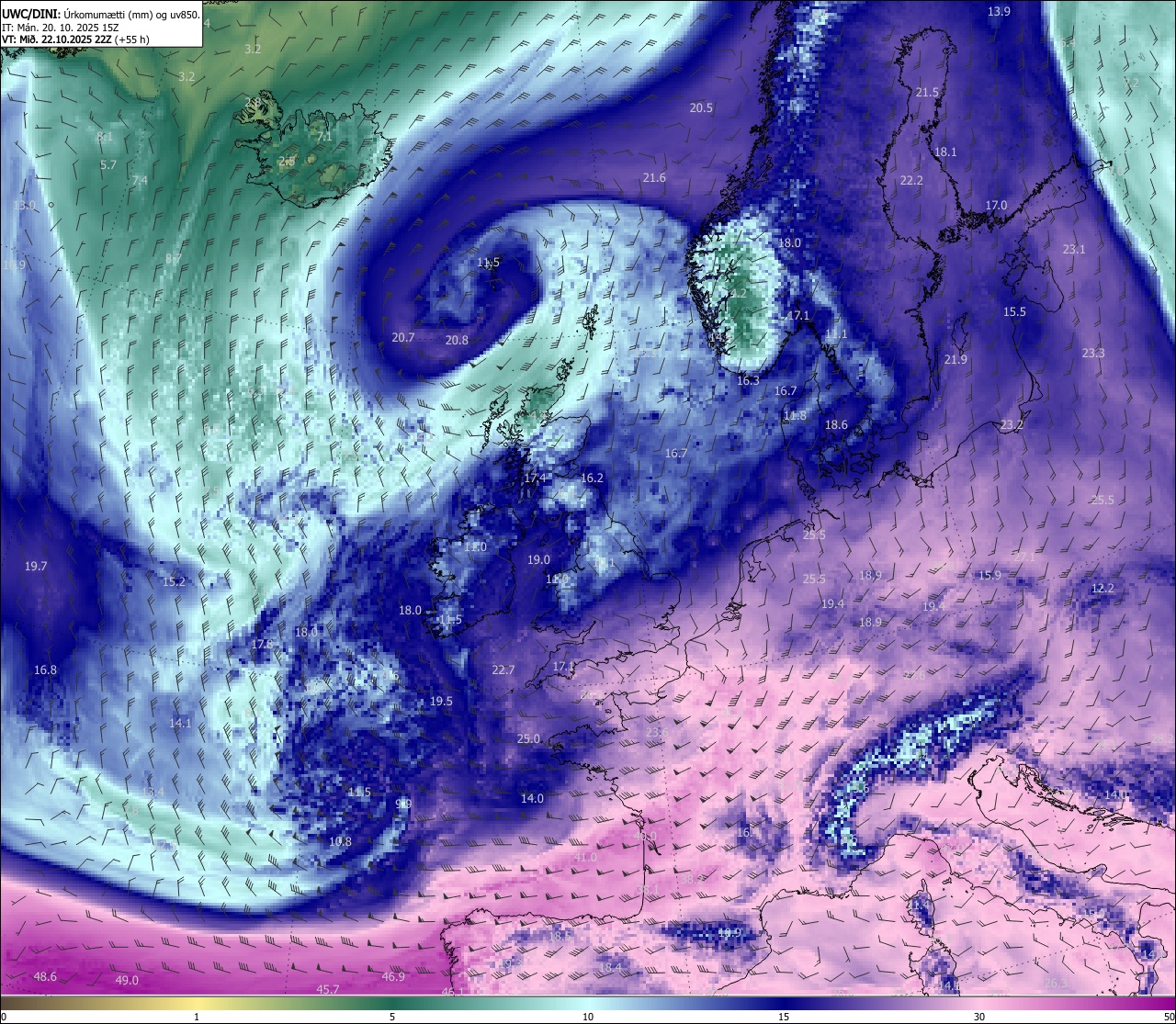Click the map value '20.5'
Screen dimensions: 1176x1024
click(701, 107)
